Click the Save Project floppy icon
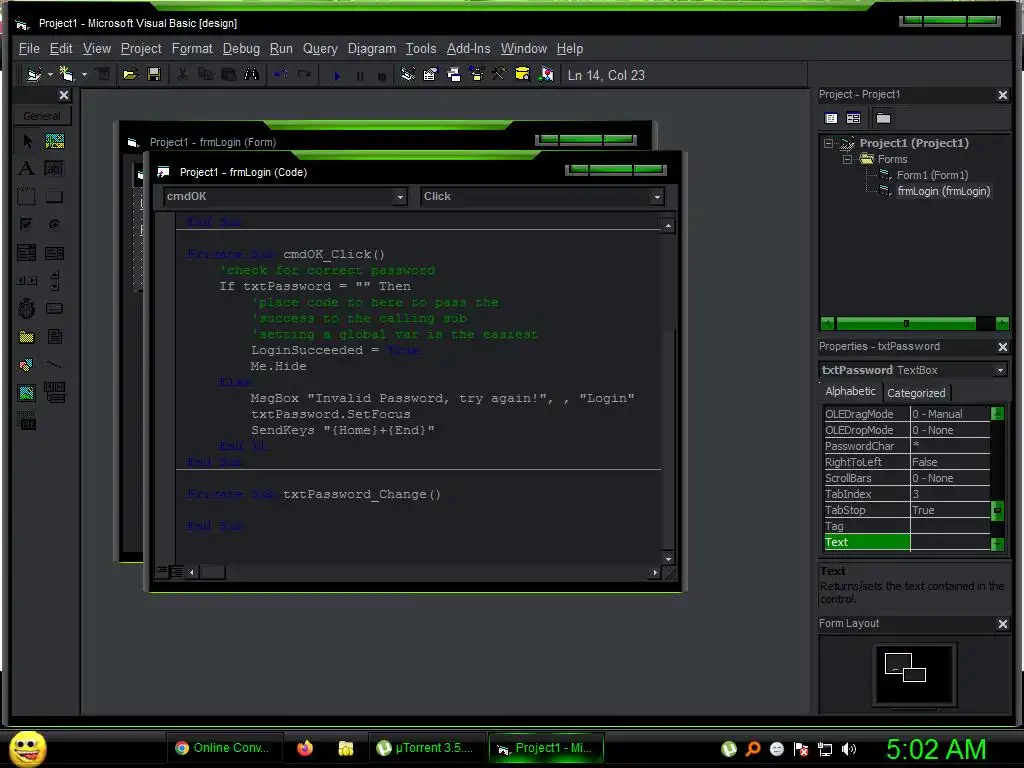This screenshot has height=768, width=1024. [154, 74]
